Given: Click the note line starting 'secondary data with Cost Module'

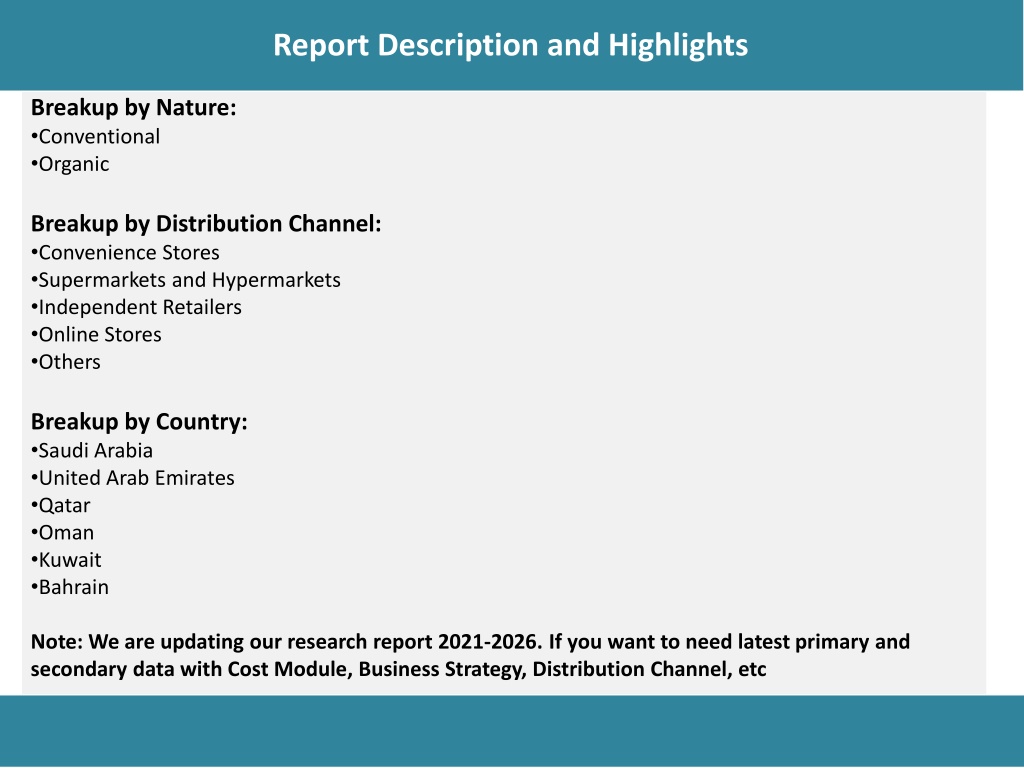Looking at the screenshot, I should click(398, 669).
